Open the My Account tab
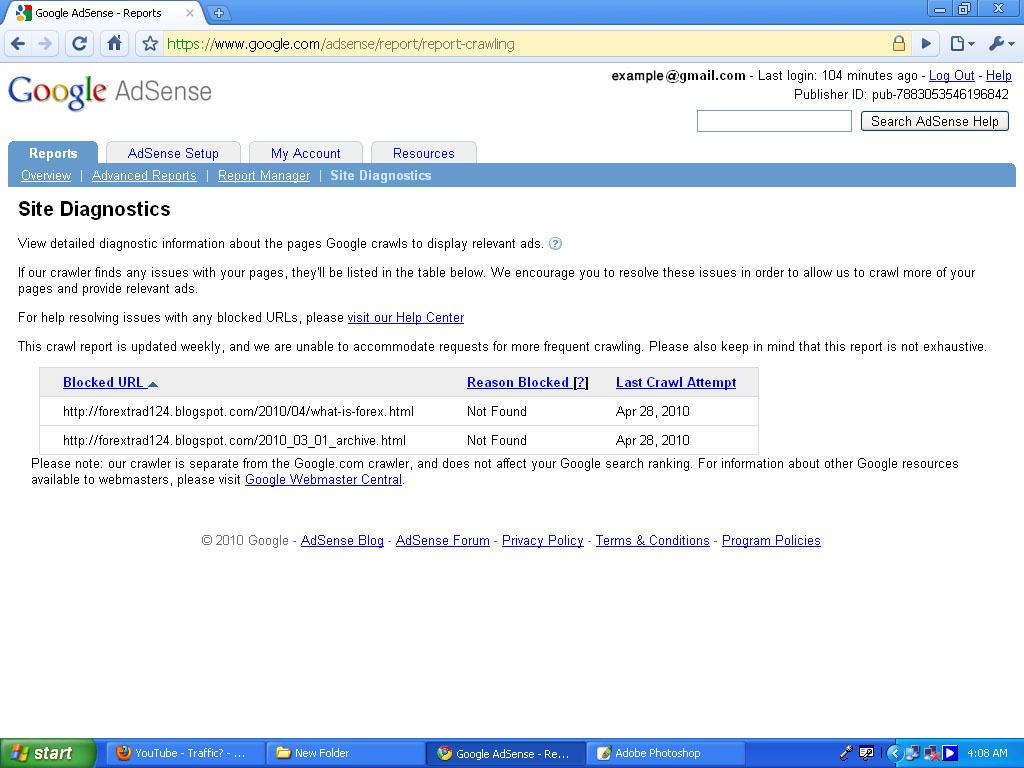The image size is (1024, 768). (306, 153)
